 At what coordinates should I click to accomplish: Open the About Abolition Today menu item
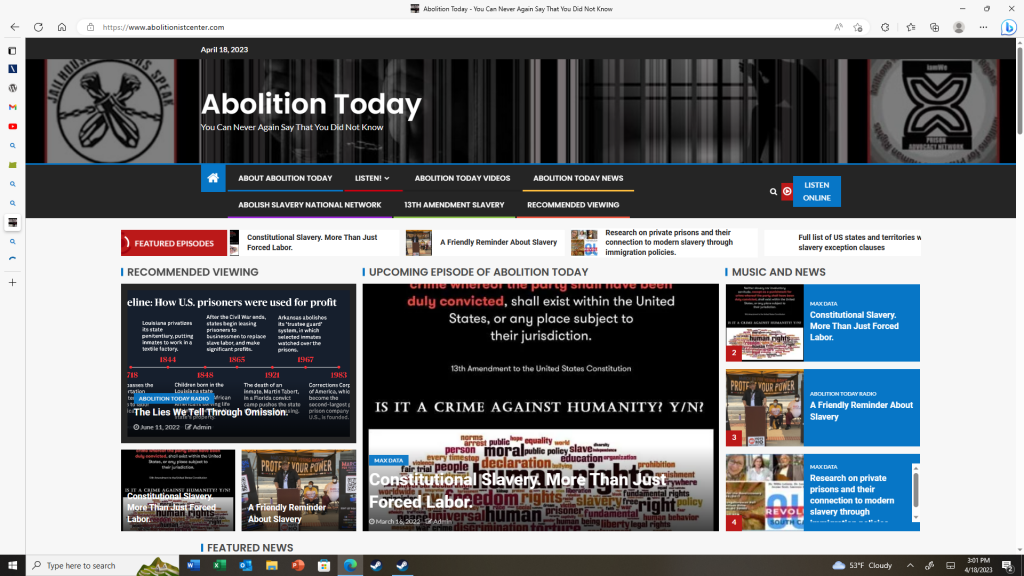[285, 178]
